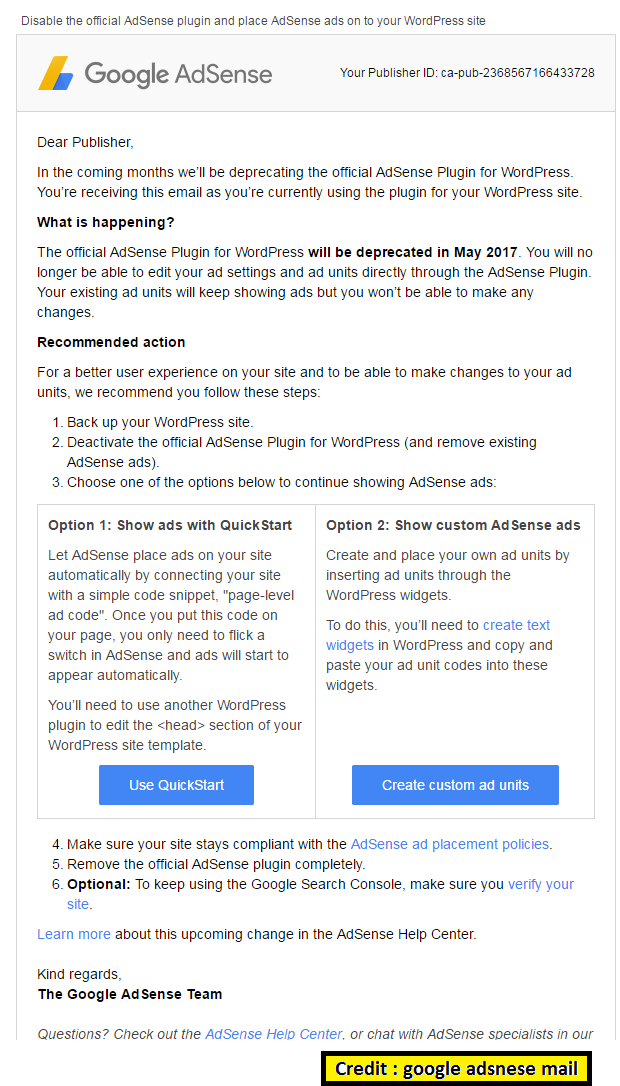620x1086 pixels.
Task: Click the email subject line at top
Action: pos(253,20)
